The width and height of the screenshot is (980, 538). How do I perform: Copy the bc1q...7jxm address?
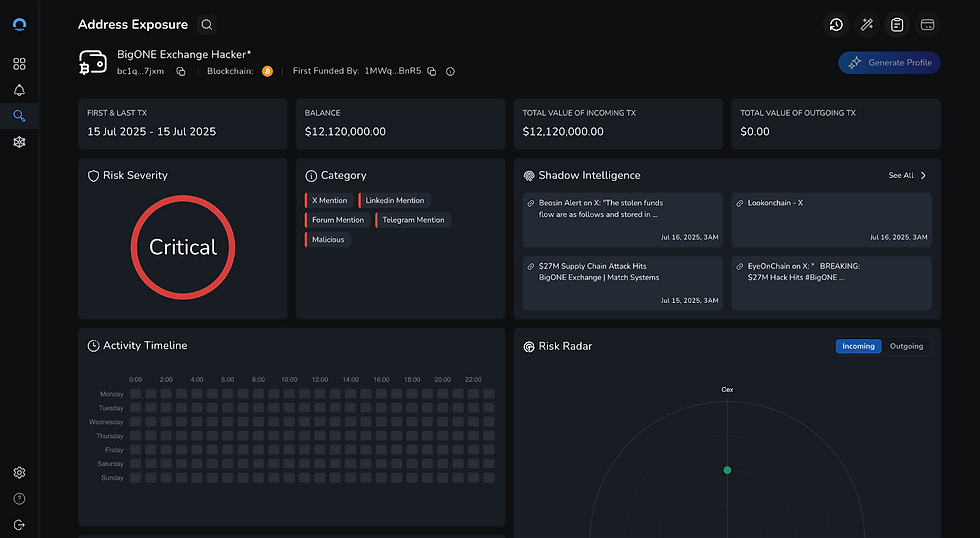(x=181, y=71)
